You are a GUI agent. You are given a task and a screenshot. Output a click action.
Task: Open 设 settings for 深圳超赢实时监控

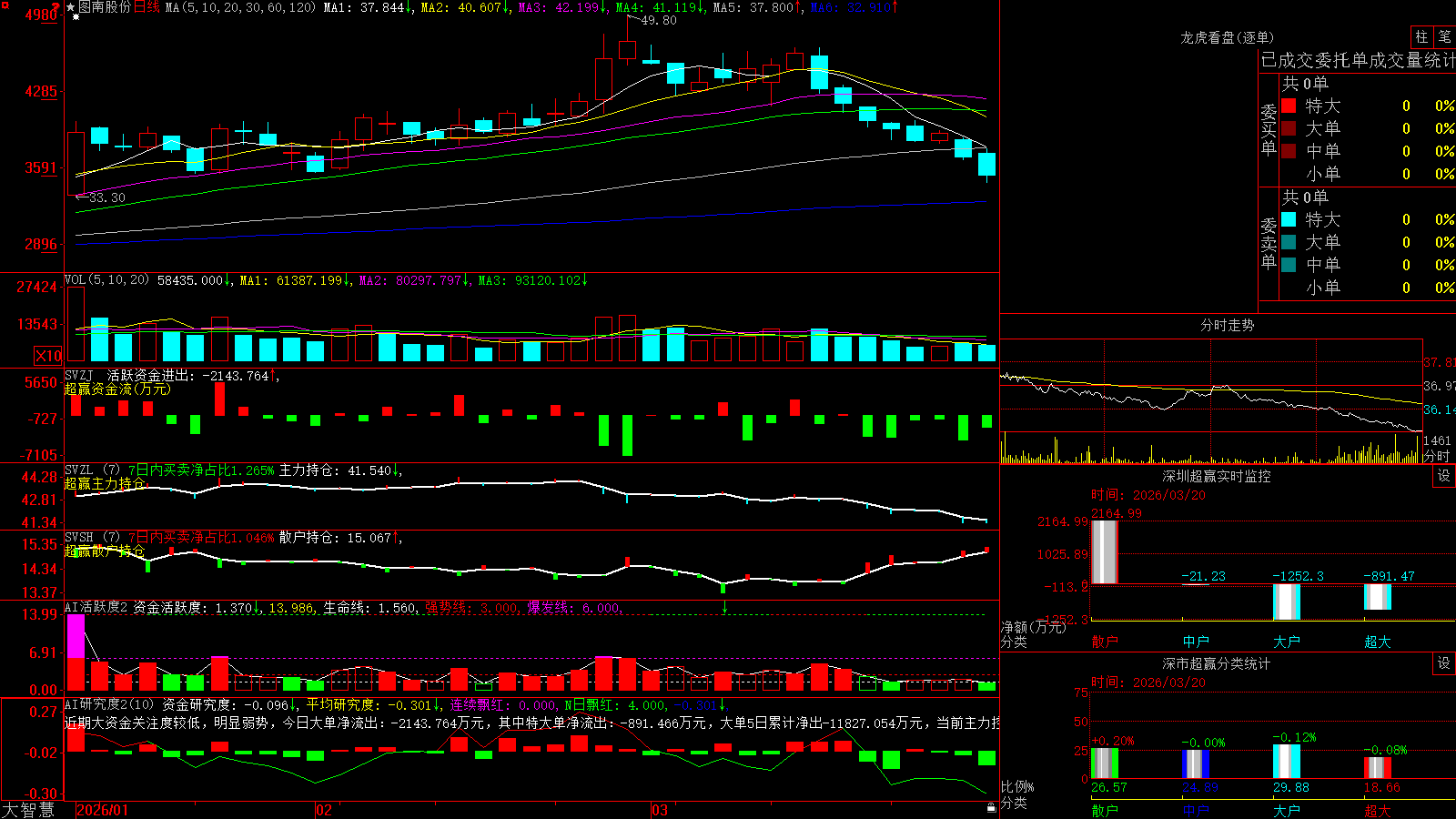[1444, 476]
